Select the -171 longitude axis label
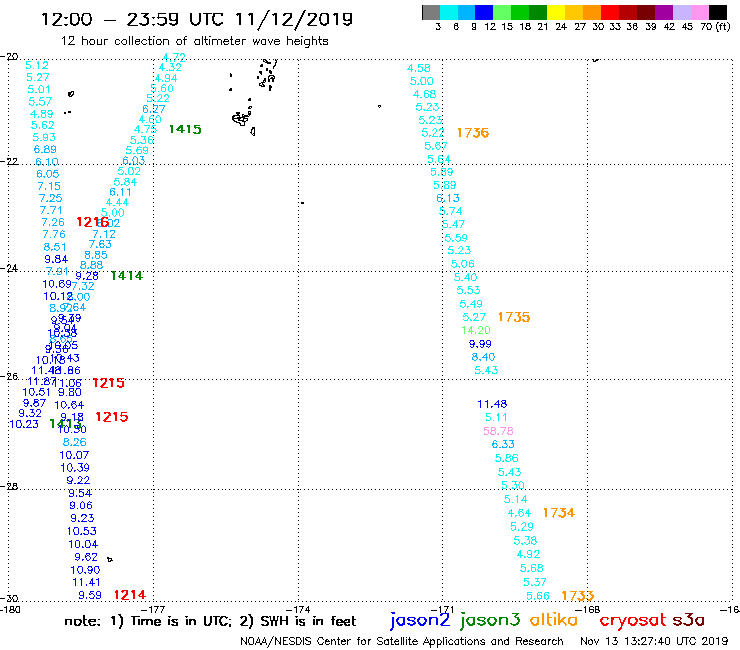Screen dimensions: 740x650 click(x=443, y=609)
